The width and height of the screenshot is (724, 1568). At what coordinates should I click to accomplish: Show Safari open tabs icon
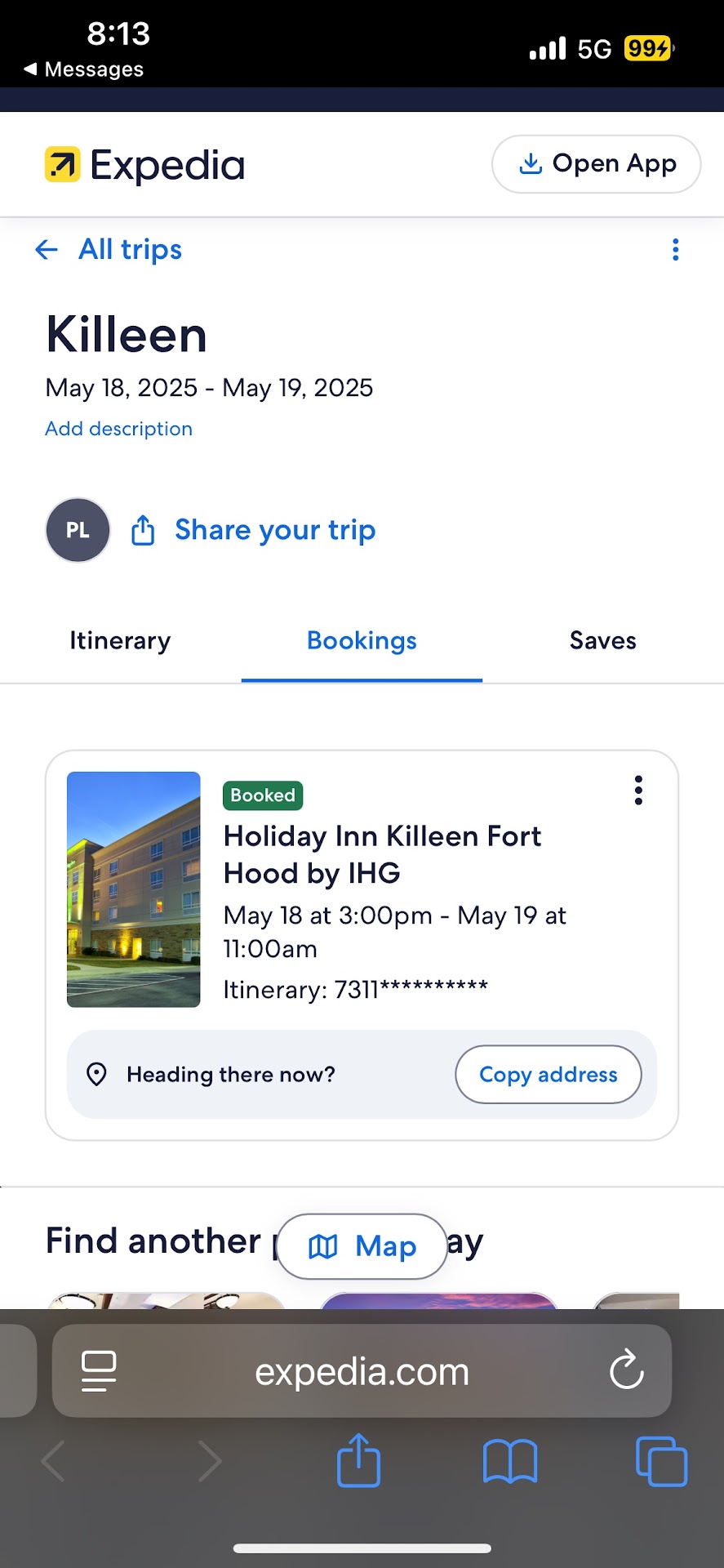[661, 1461]
